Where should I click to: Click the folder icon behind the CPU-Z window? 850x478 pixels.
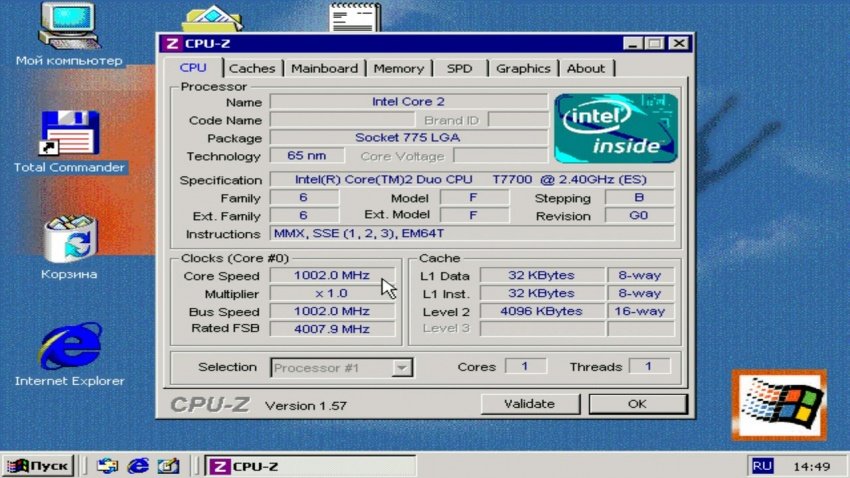(212, 18)
